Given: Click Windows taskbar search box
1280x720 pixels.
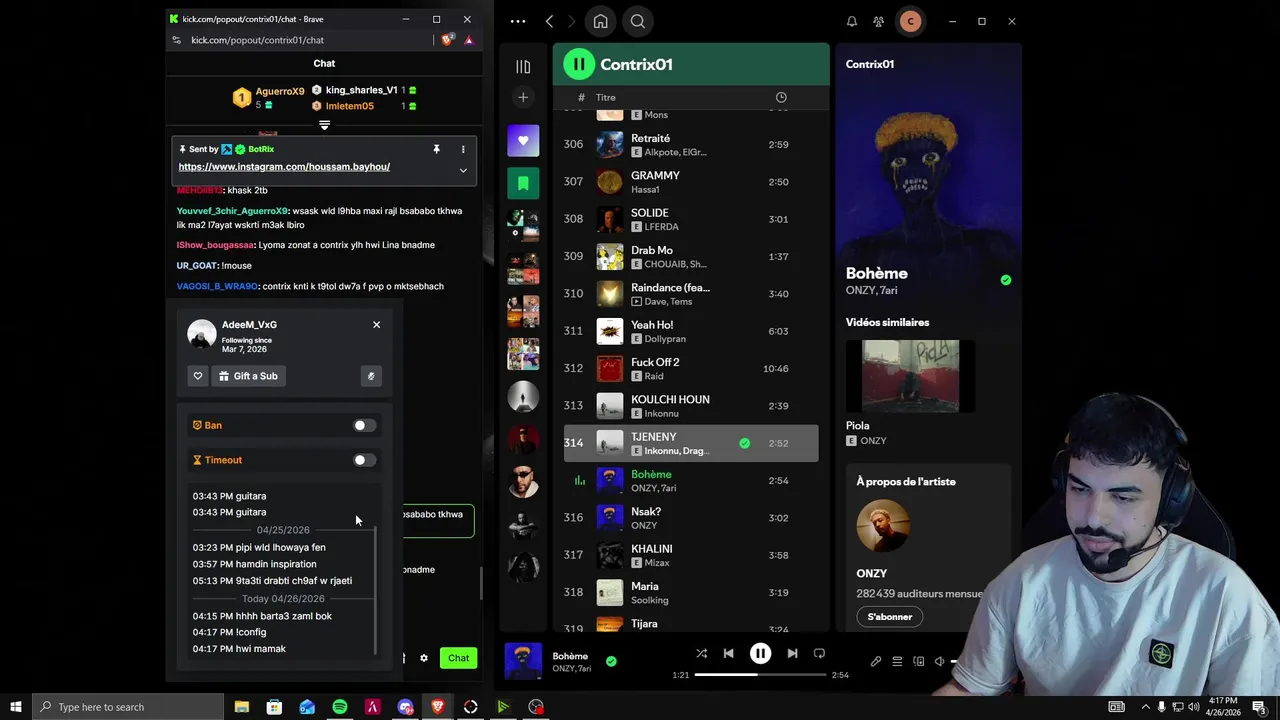Looking at the screenshot, I should 128,707.
